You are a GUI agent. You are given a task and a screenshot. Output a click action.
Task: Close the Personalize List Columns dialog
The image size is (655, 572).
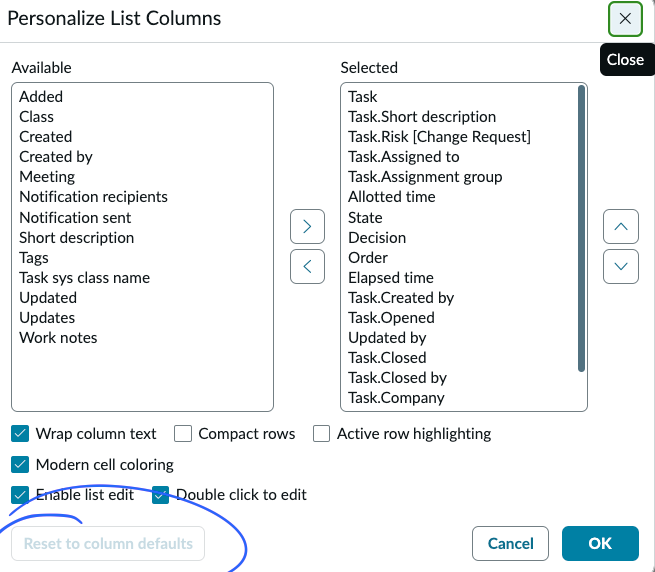coord(625,19)
